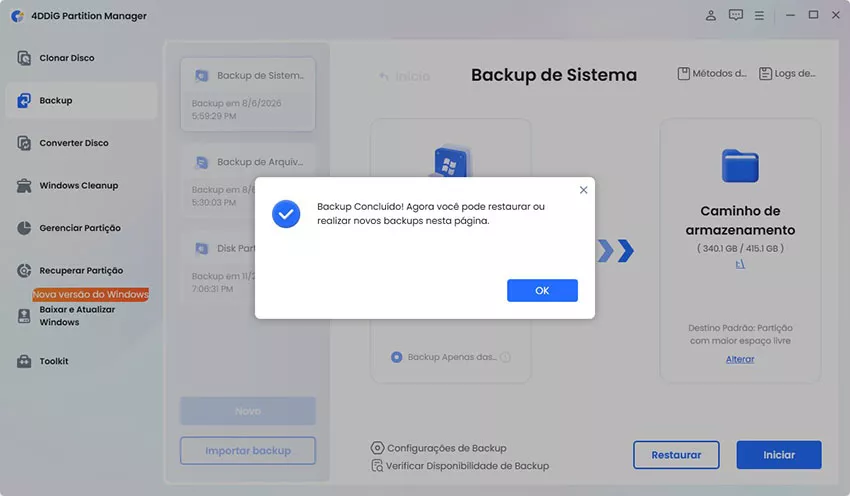The image size is (850, 496).
Task: Click the Novo button
Action: coord(248,411)
